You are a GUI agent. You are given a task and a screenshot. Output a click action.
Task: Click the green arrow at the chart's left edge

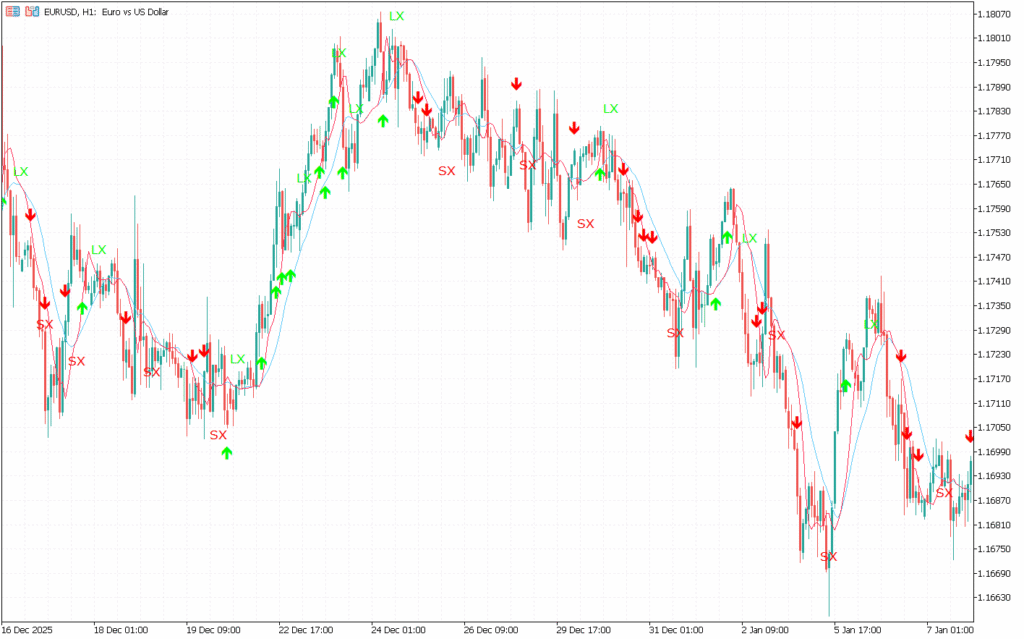[x=3, y=202]
